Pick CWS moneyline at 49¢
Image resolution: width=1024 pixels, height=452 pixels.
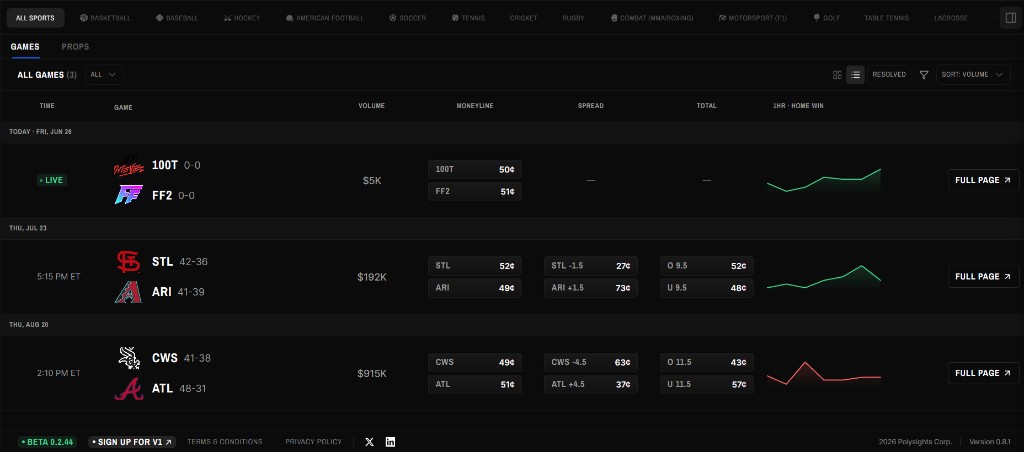coord(475,363)
